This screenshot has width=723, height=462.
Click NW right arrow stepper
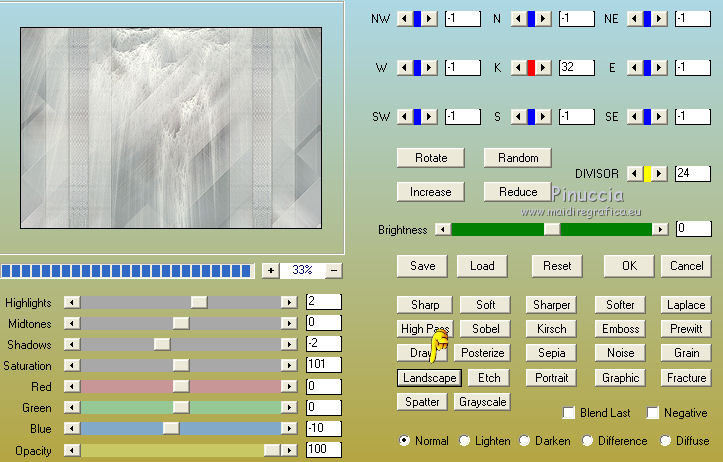[x=429, y=18]
